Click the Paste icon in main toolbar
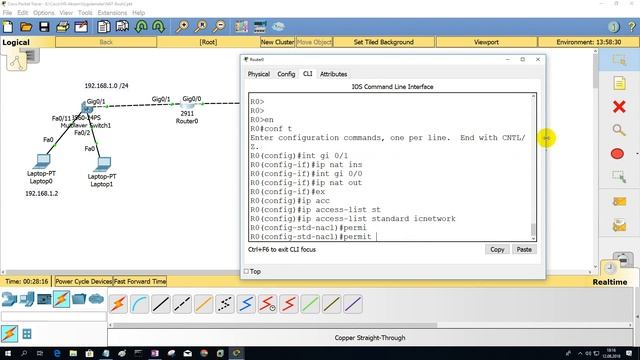 [122, 27]
